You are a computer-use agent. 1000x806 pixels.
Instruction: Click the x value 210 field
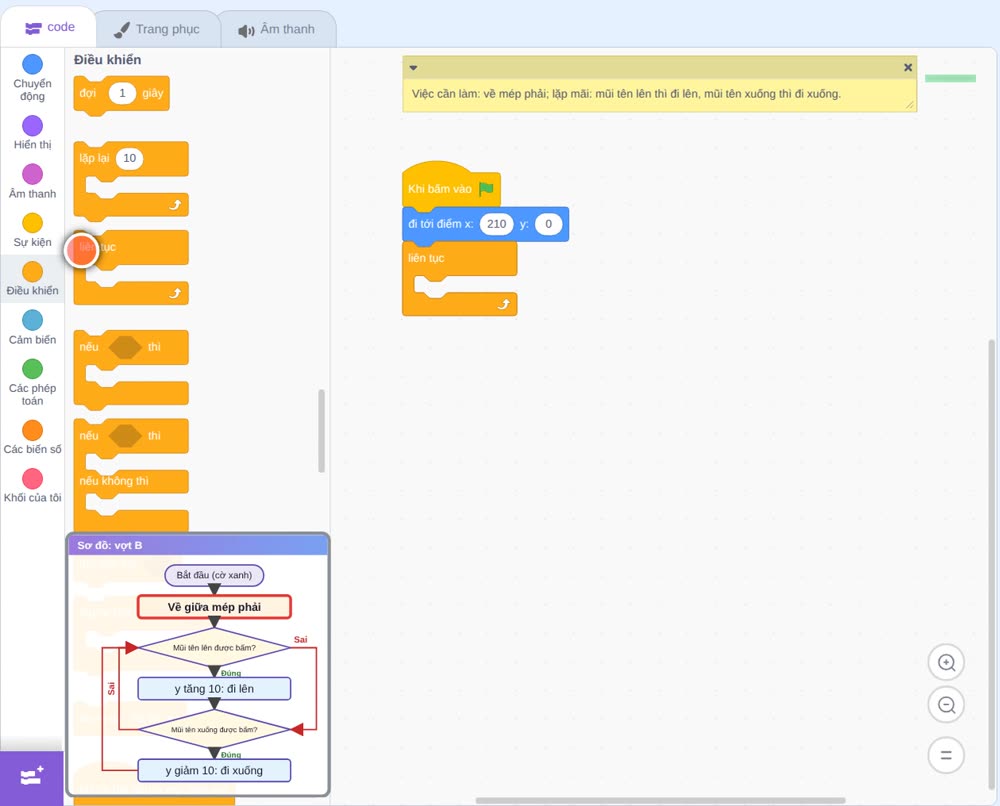pyautogui.click(x=496, y=224)
